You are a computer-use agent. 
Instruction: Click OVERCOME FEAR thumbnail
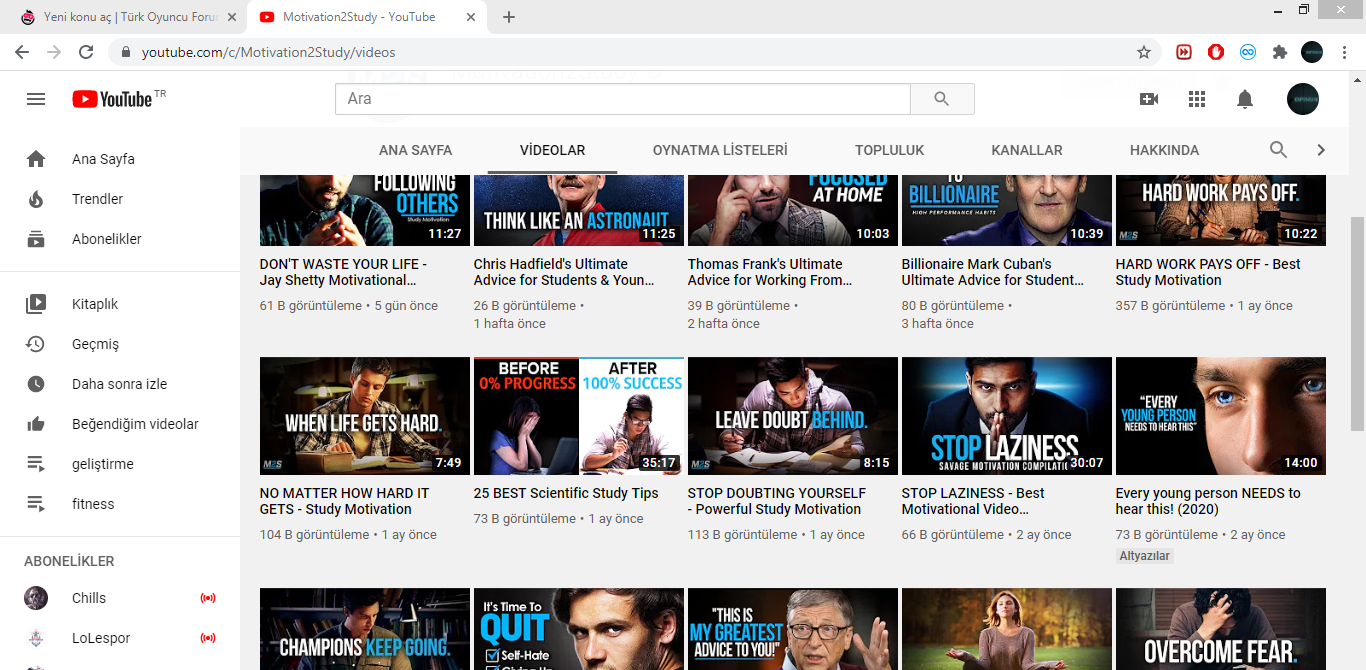[x=1221, y=629]
